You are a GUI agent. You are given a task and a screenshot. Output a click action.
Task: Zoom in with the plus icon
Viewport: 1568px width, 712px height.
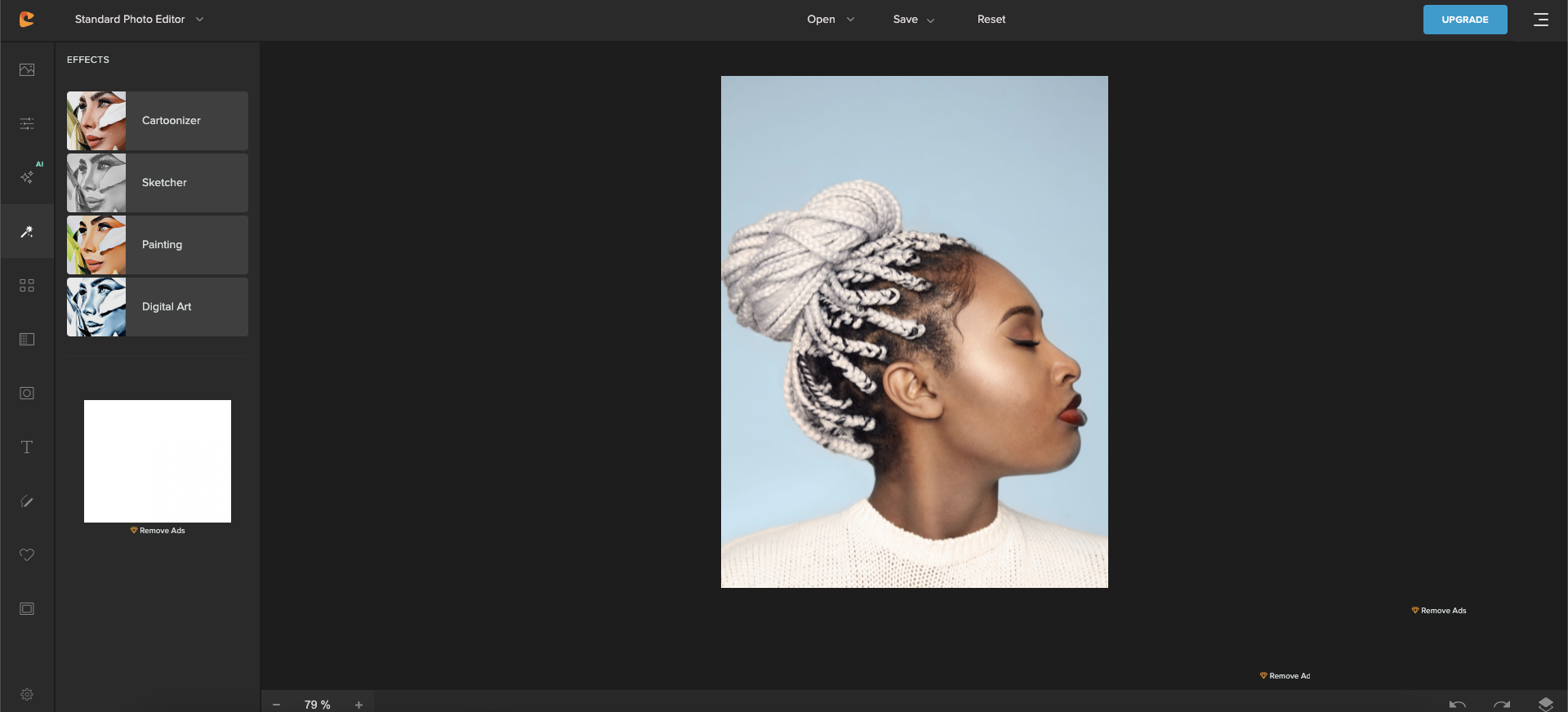point(359,705)
